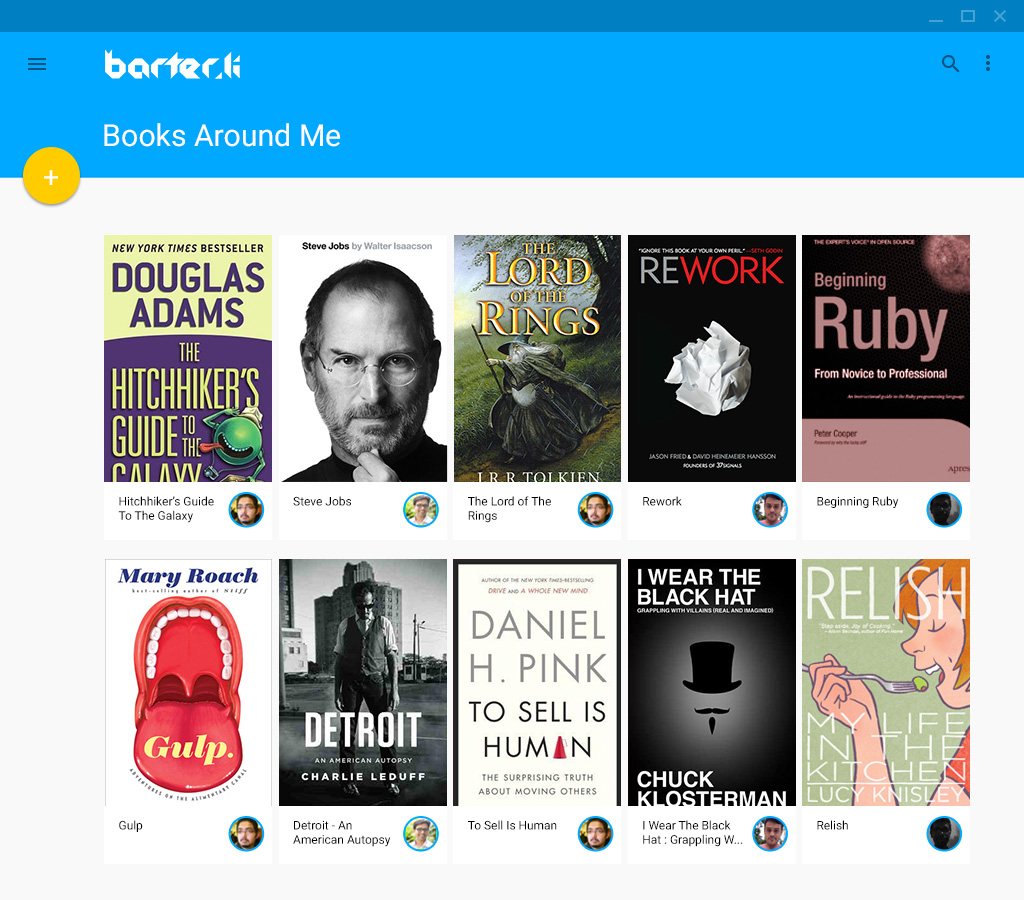Maximize the application window

point(968,16)
